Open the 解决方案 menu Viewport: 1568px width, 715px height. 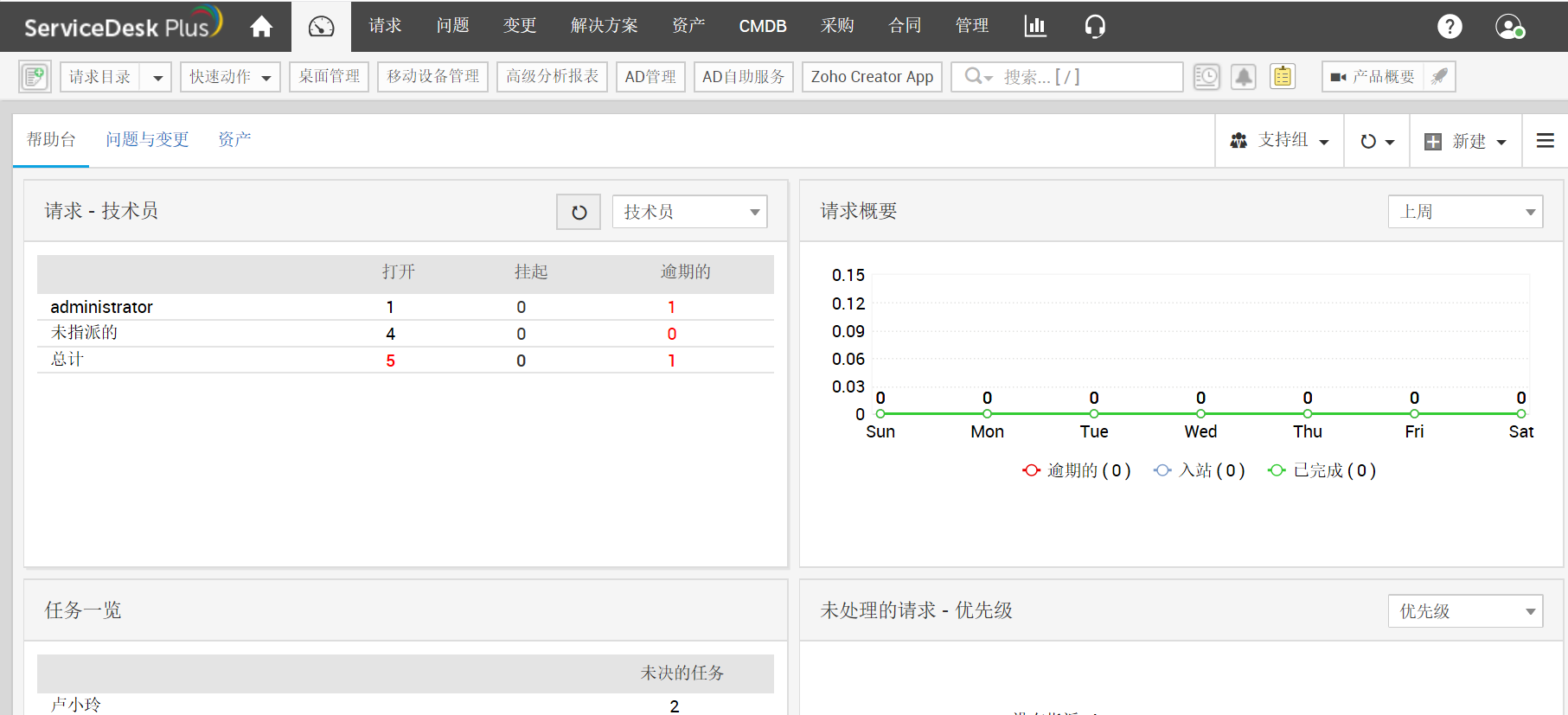tap(604, 26)
